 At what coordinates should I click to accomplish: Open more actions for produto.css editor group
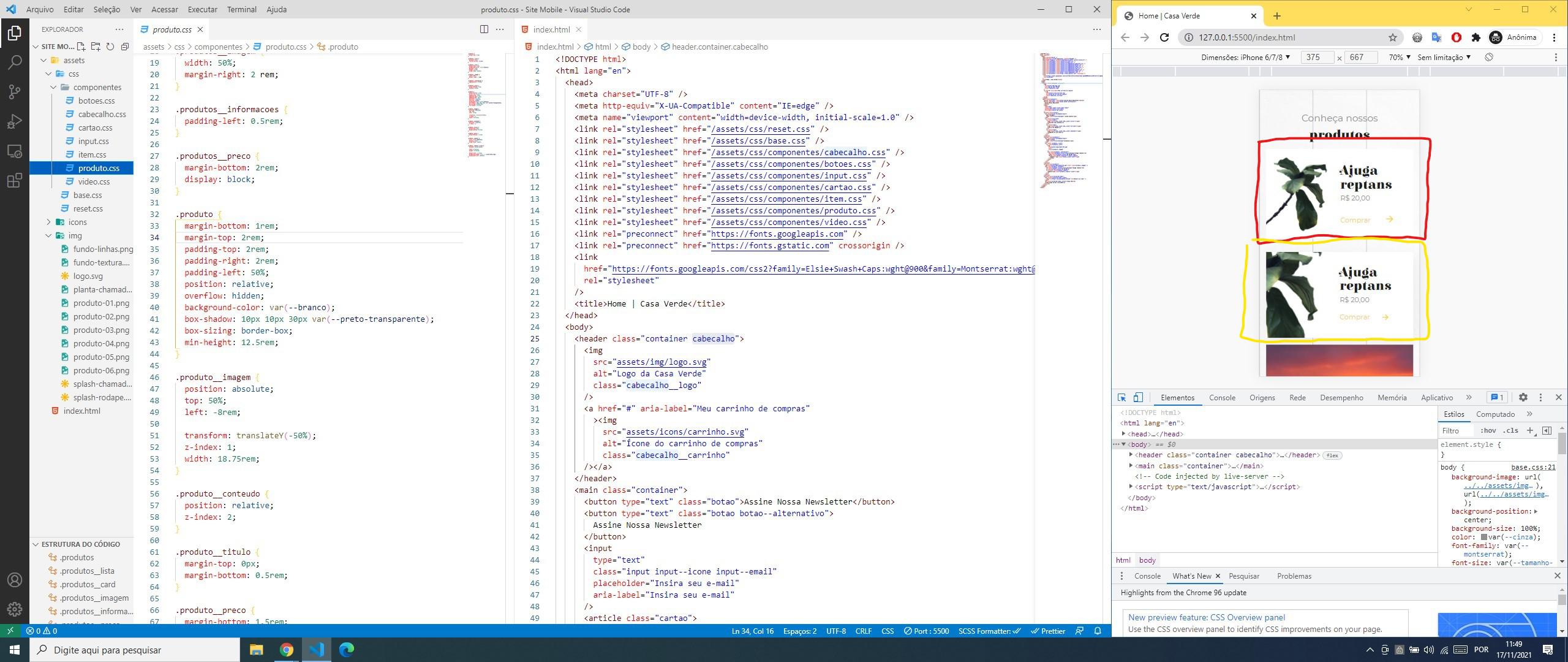point(500,29)
